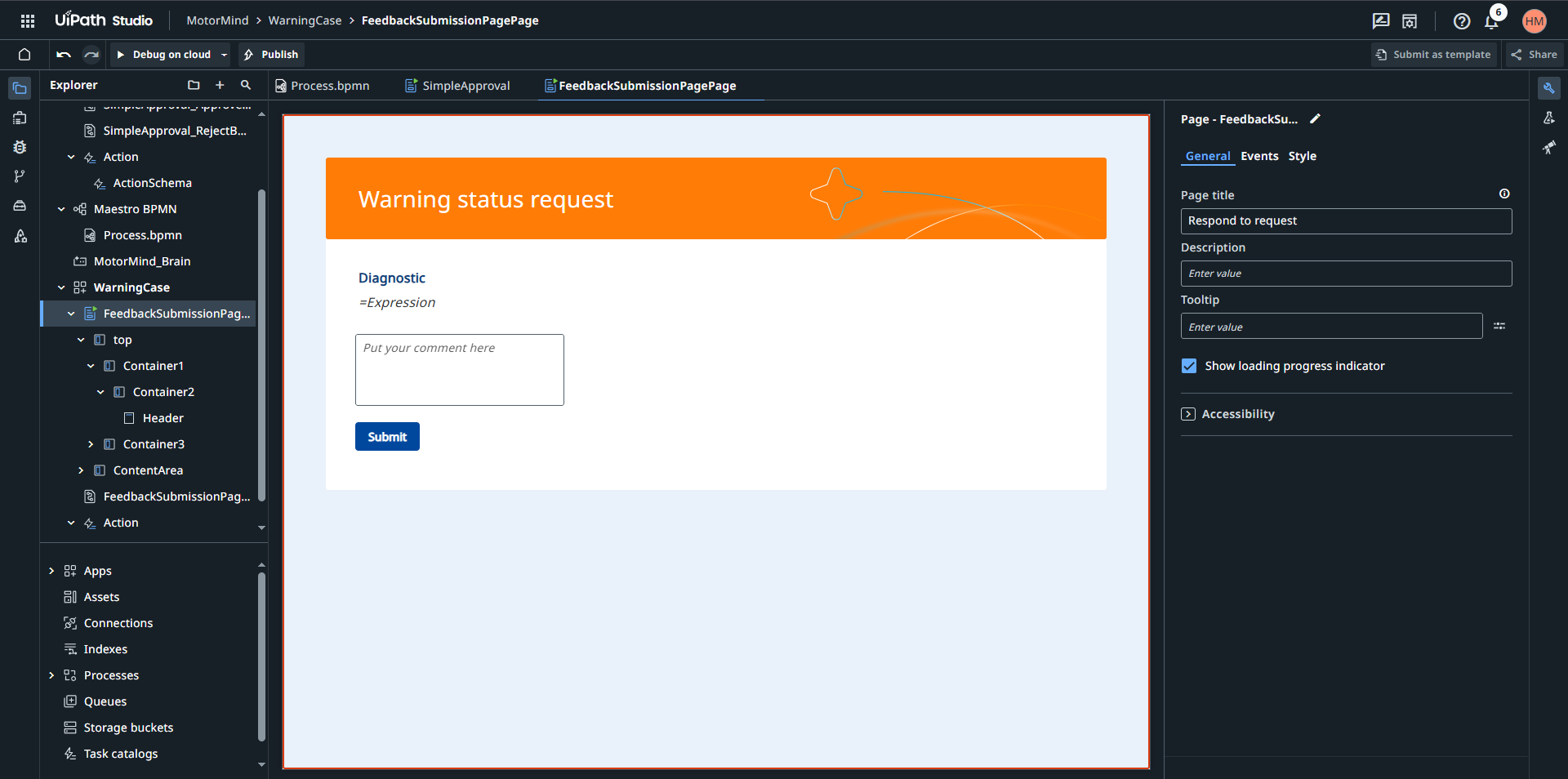Navigate to MotorMind breadcrumb

tap(217, 20)
